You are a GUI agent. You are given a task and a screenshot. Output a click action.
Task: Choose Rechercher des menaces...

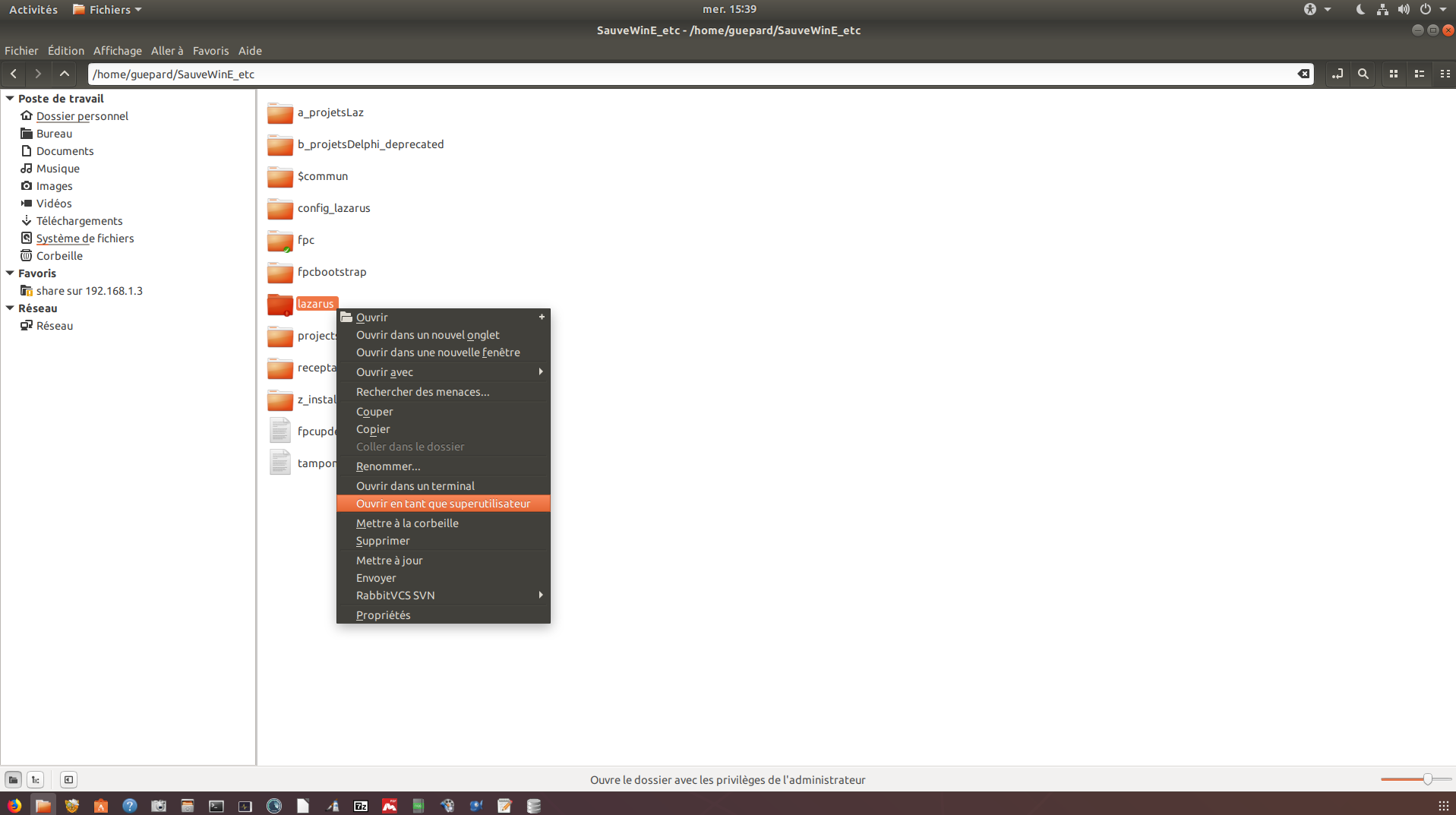(x=443, y=392)
